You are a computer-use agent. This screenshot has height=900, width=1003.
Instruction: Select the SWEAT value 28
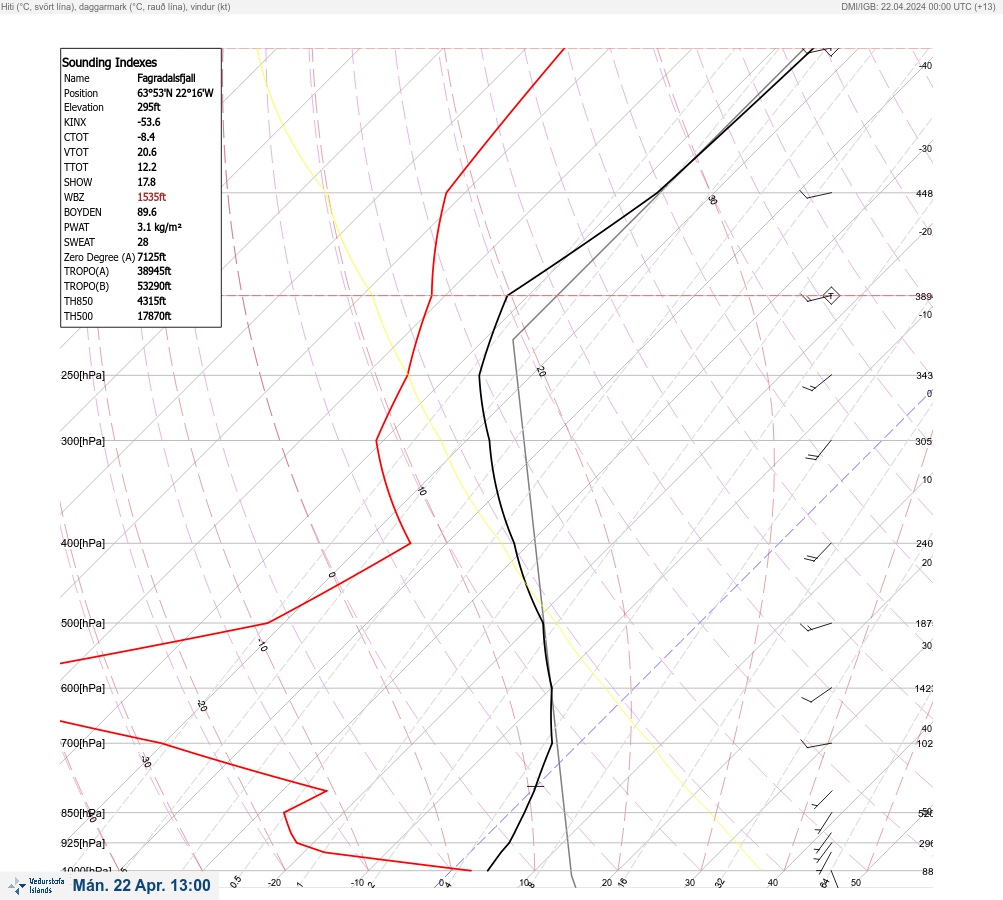[143, 242]
